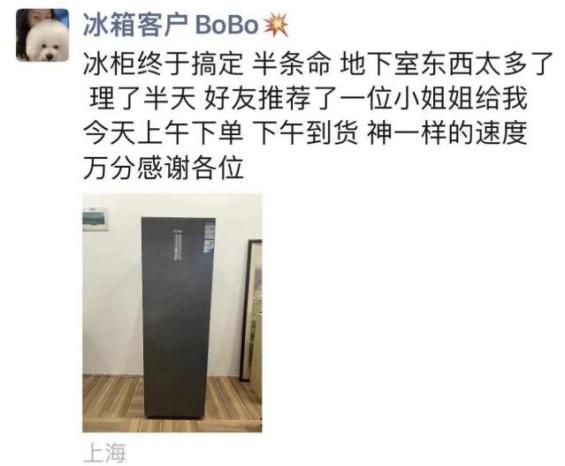Tap the text 下午到货

point(306,133)
